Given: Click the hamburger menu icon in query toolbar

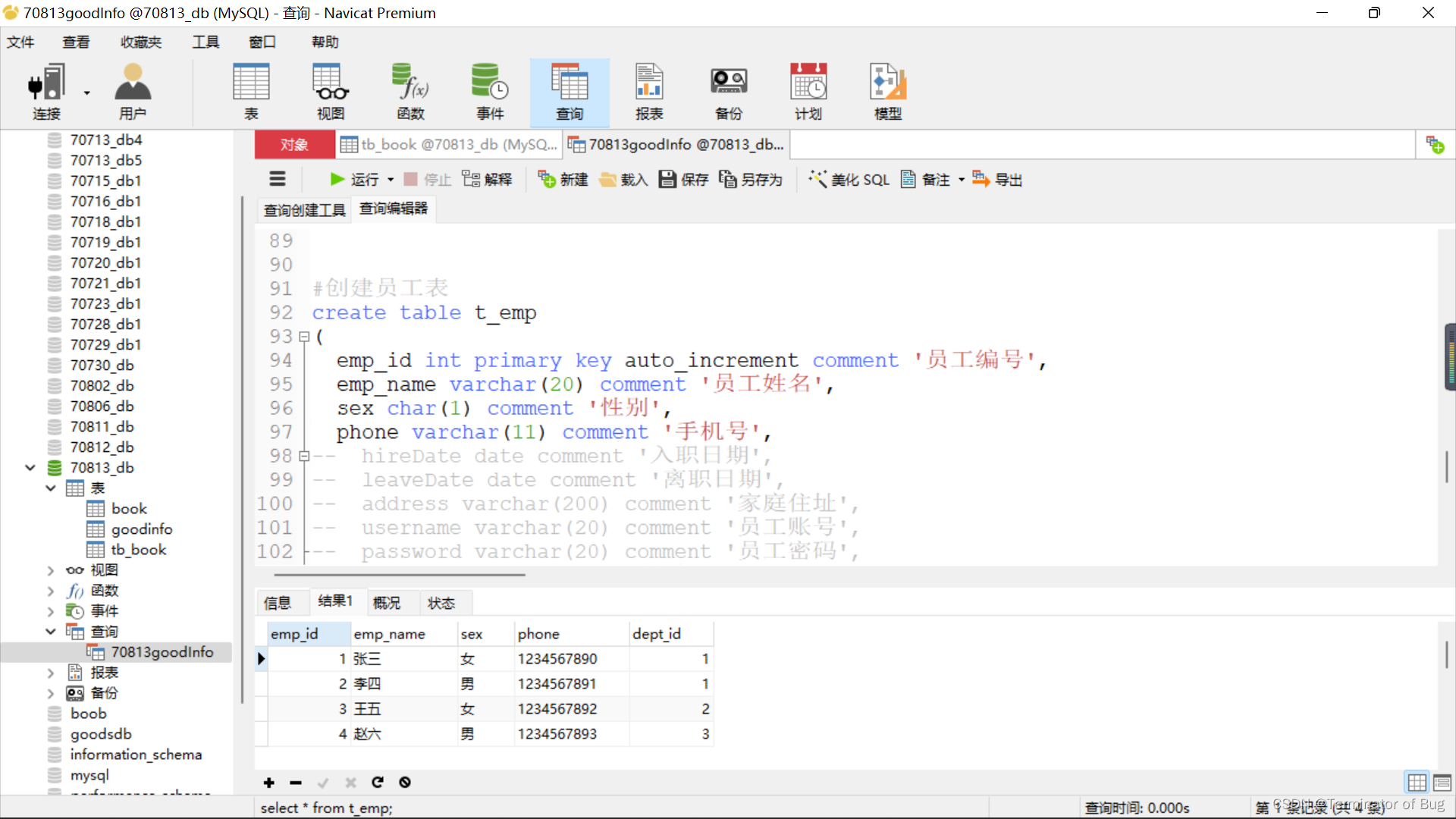Looking at the screenshot, I should (x=278, y=179).
